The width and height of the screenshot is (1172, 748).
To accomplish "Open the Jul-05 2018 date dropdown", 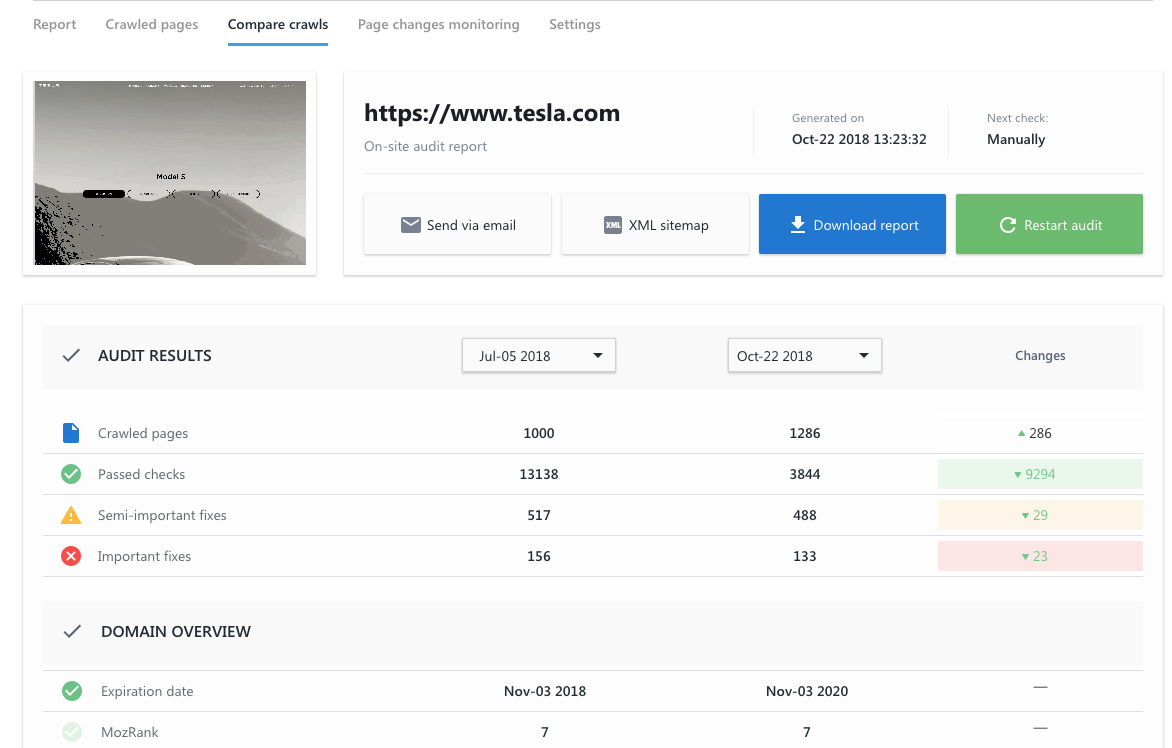I will [538, 356].
